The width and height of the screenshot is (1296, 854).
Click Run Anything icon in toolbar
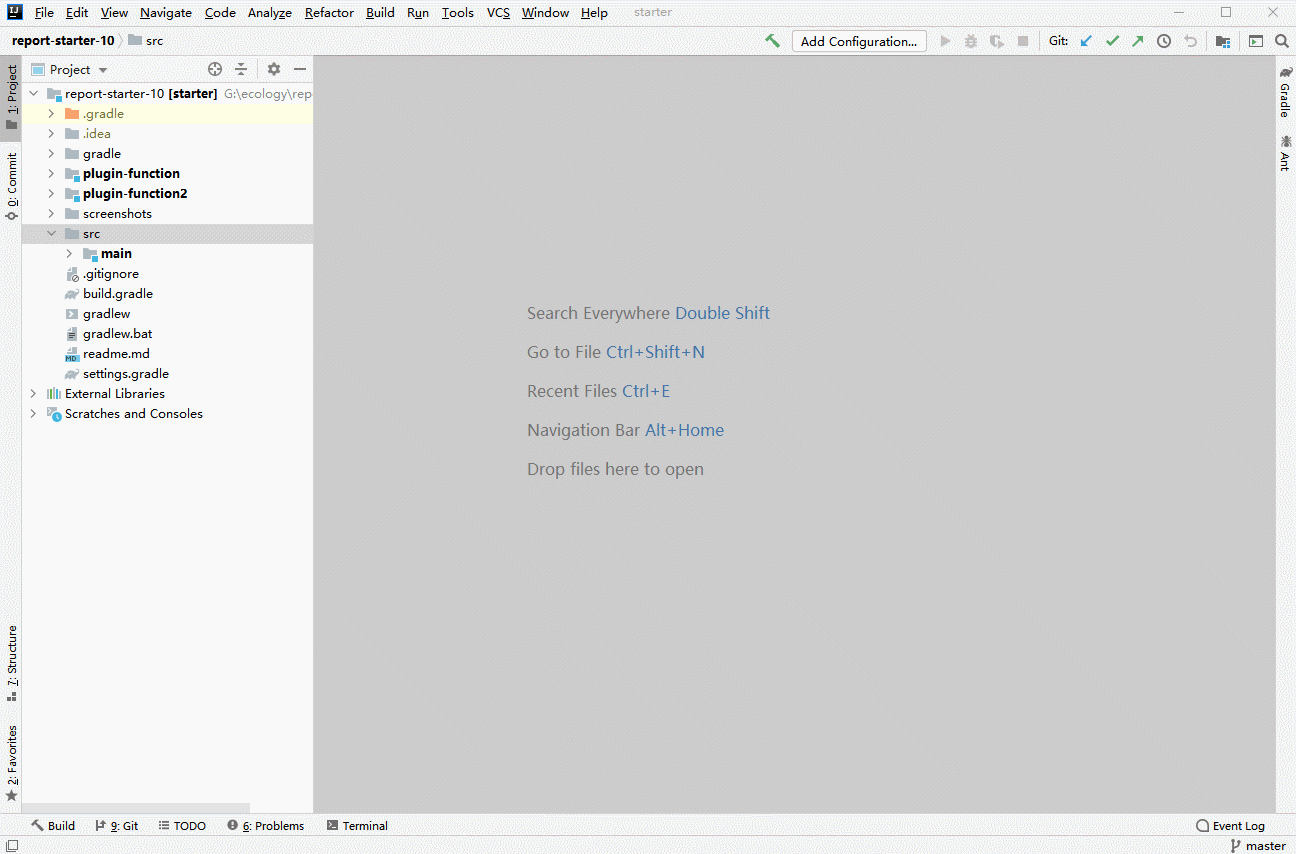1256,41
